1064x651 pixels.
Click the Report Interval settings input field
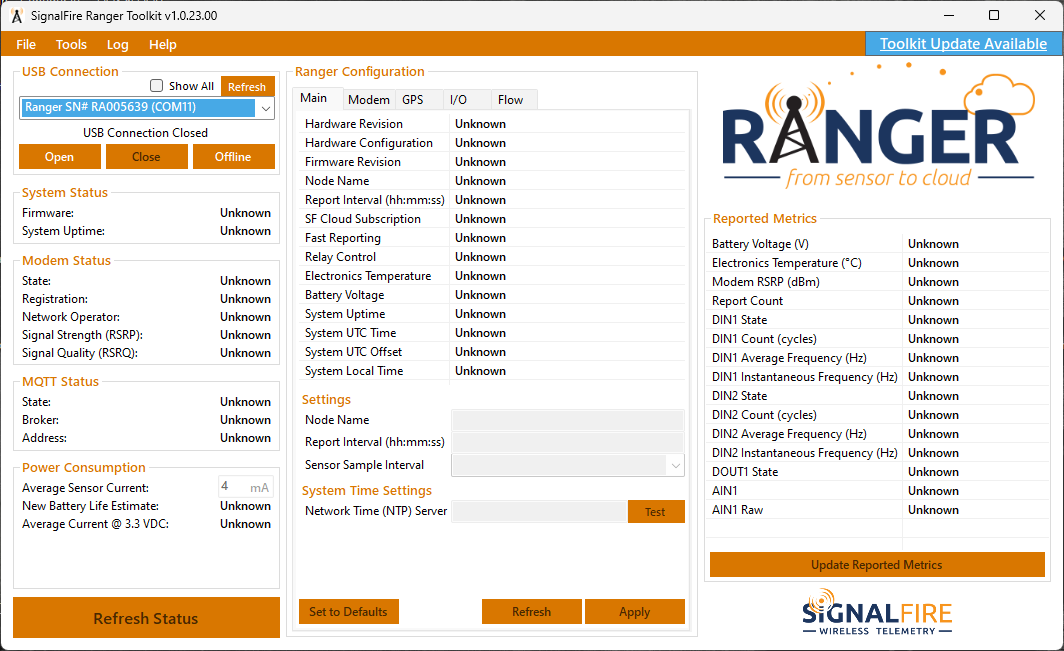point(568,442)
